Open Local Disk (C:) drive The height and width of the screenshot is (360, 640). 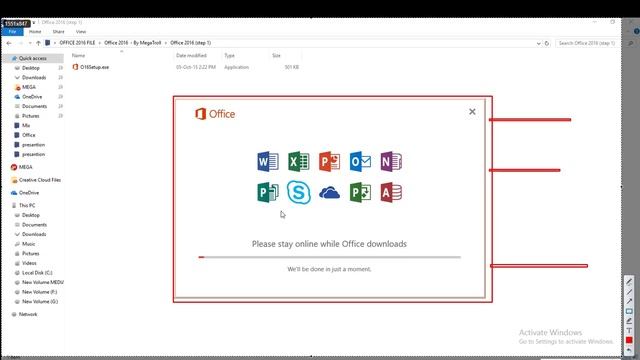tap(37, 273)
